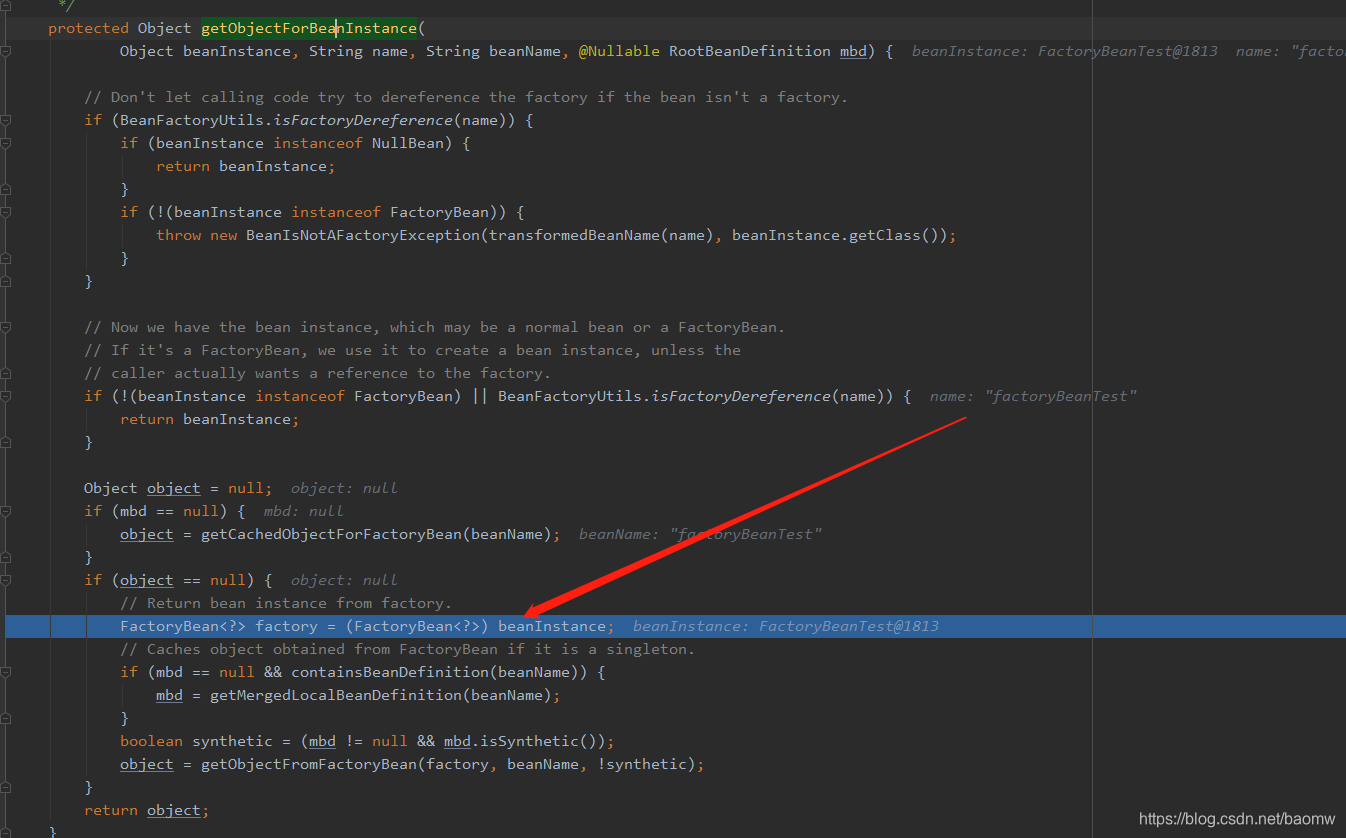Click getMergedLocalBeanDefinition method call
The height and width of the screenshot is (838, 1346).
pos(336,695)
